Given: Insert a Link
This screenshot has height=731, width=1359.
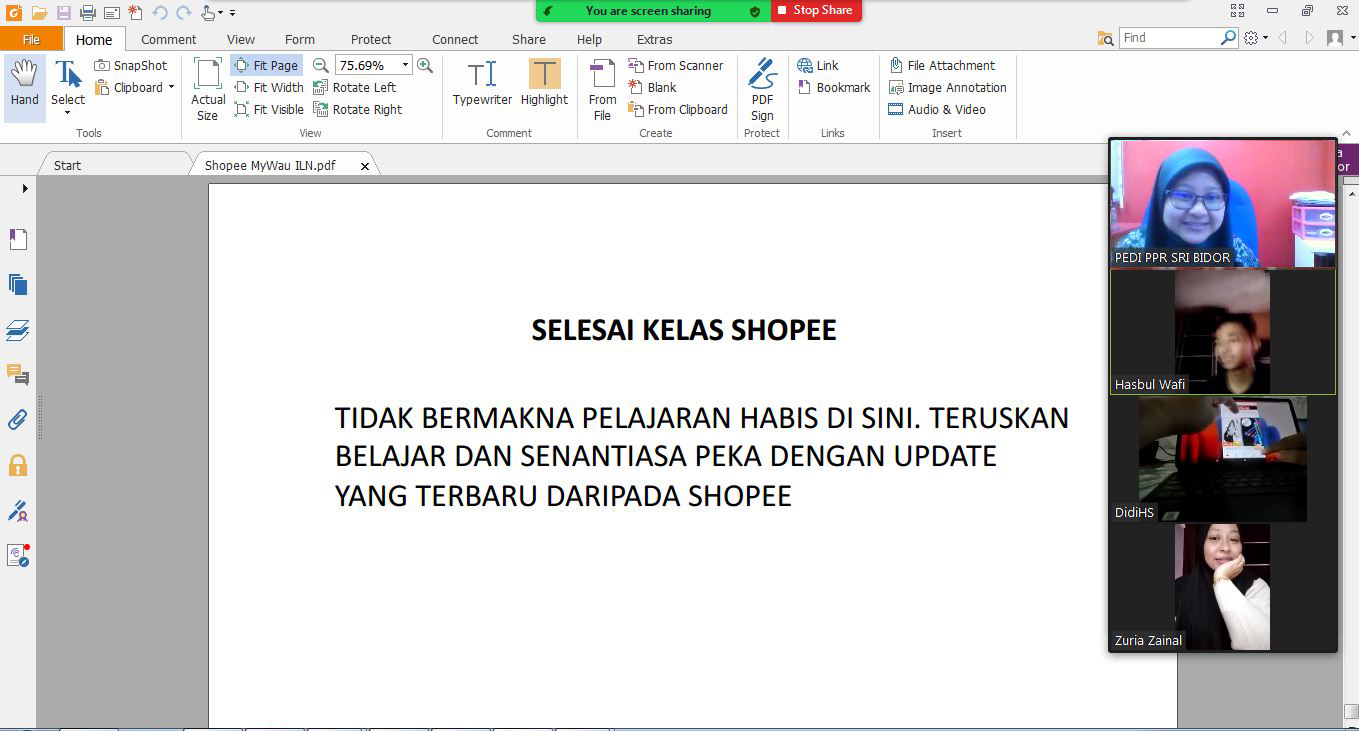Looking at the screenshot, I should point(818,65).
